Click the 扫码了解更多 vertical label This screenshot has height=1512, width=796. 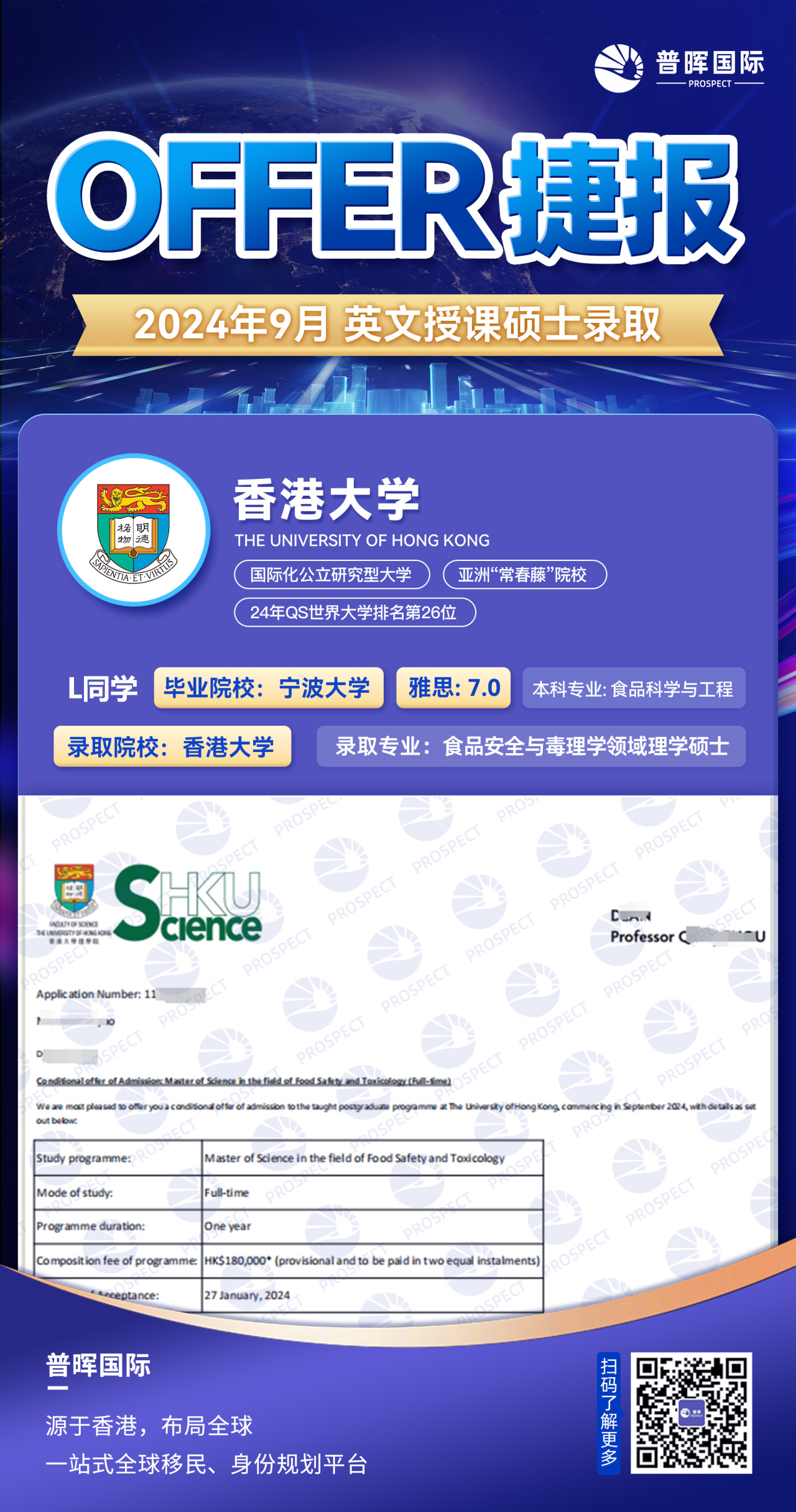click(609, 1412)
